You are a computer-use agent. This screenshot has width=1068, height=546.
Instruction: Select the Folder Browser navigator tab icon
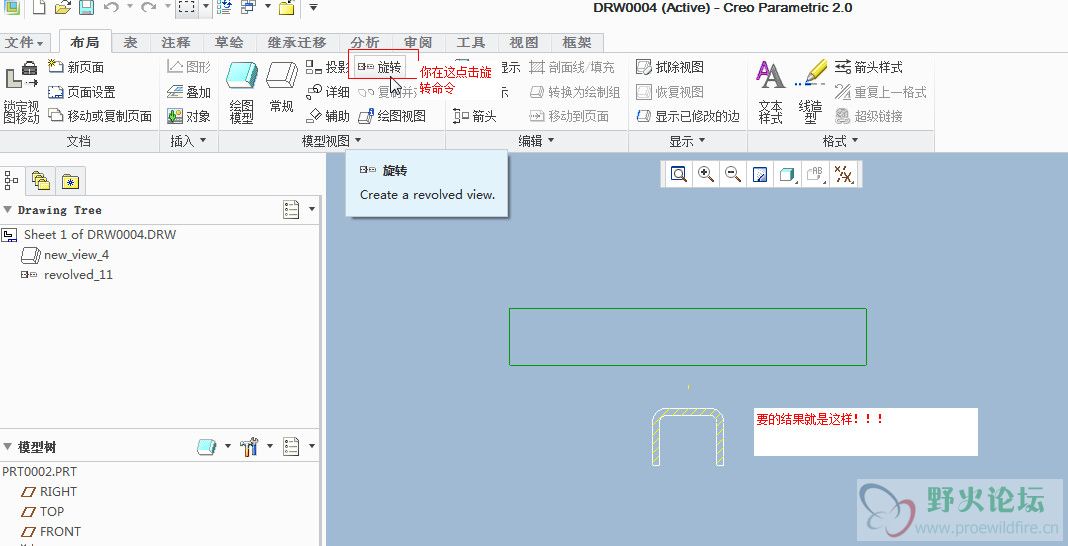click(x=41, y=180)
